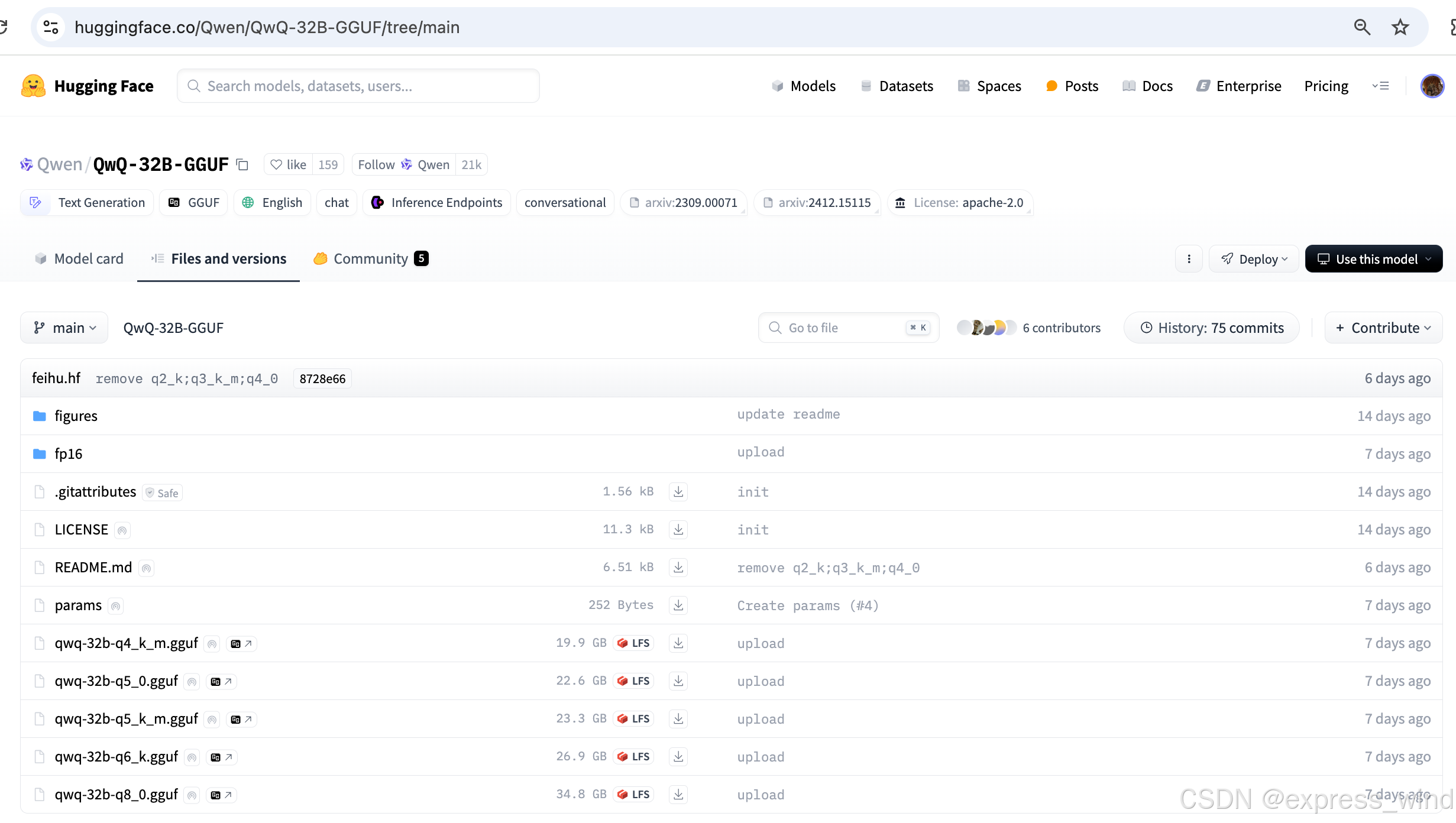This screenshot has width=1456, height=823.
Task: Download qwq-32b-q6_k.gguf file
Action: click(678, 757)
